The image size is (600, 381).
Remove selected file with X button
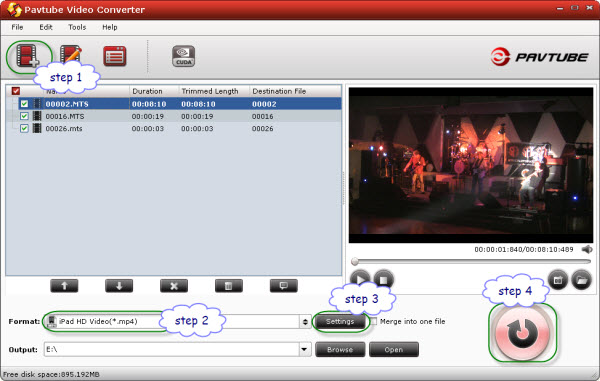click(x=174, y=286)
